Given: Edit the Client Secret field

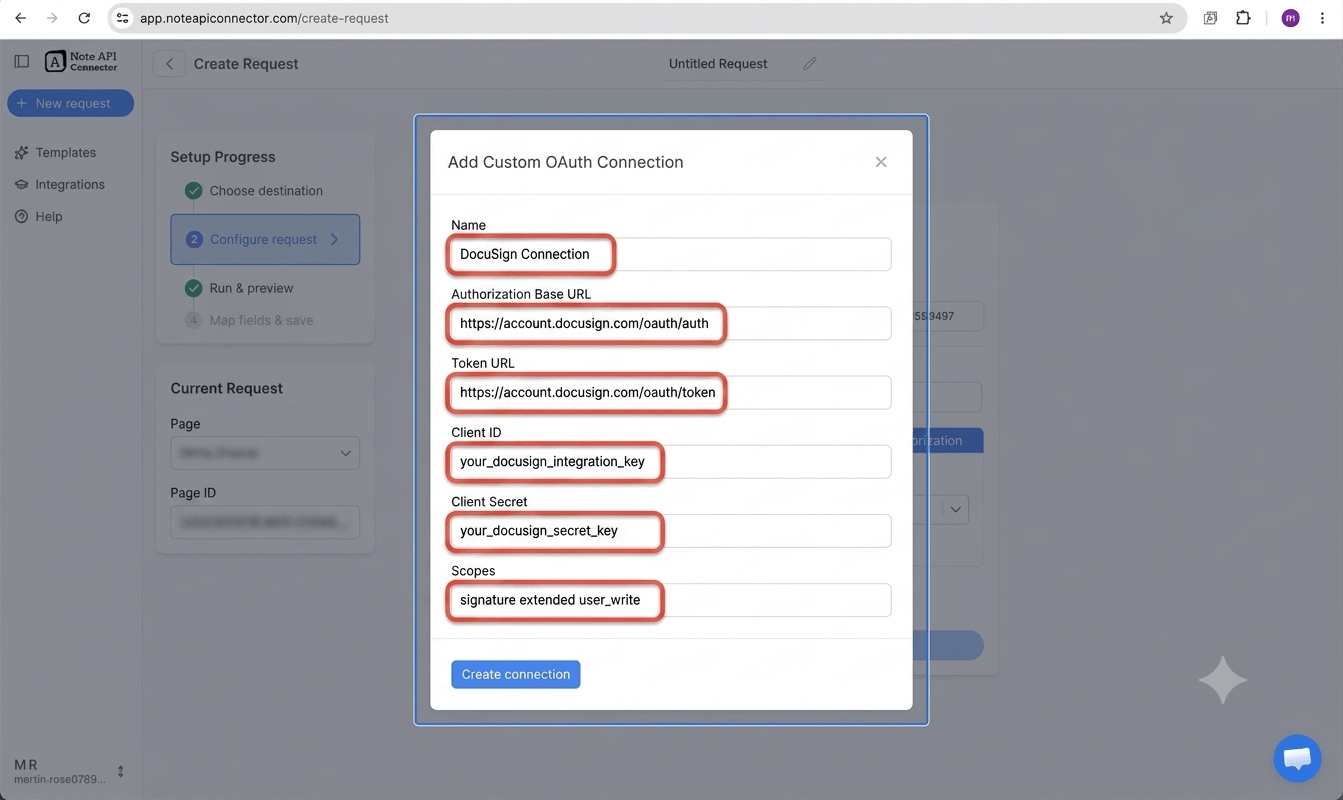Looking at the screenshot, I should pyautogui.click(x=670, y=531).
